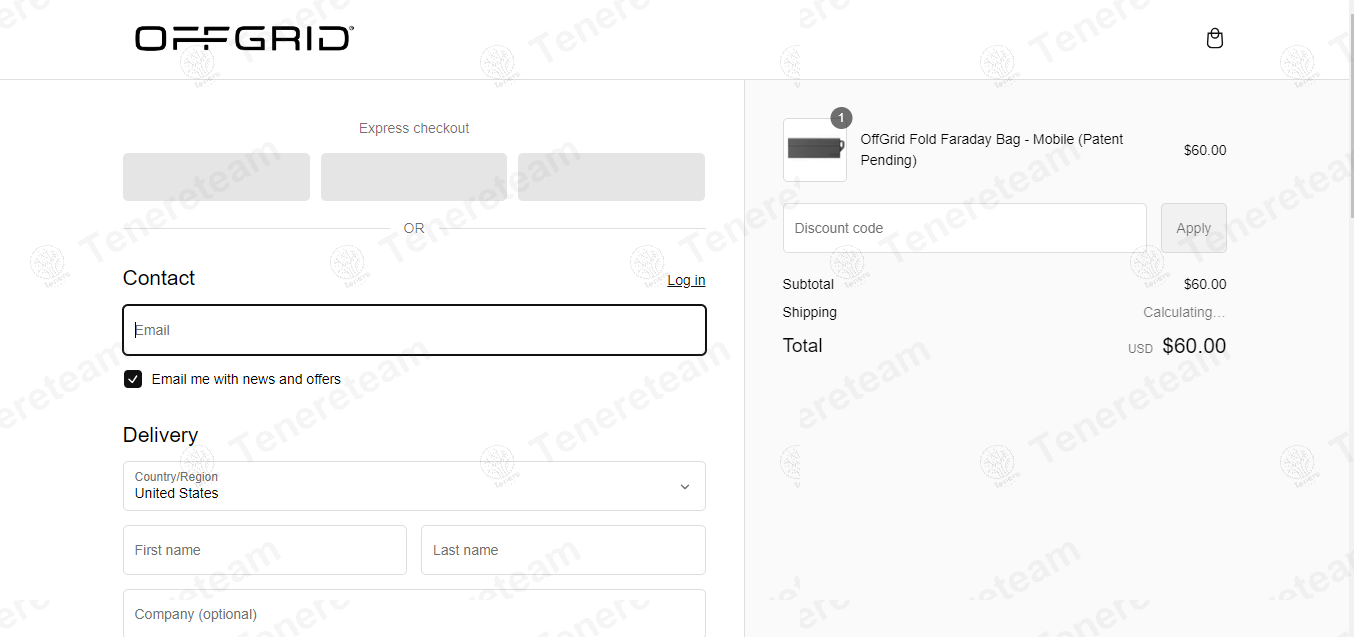1354x637 pixels.
Task: Click the Faraday Bag product thumbnail
Action: 814,150
